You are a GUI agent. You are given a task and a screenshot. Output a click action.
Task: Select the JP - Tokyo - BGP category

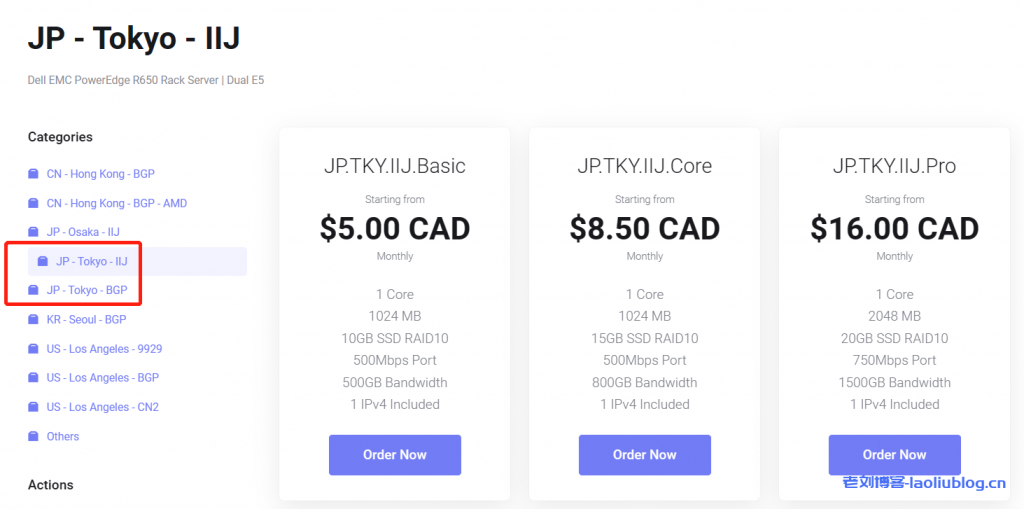pyautogui.click(x=87, y=290)
